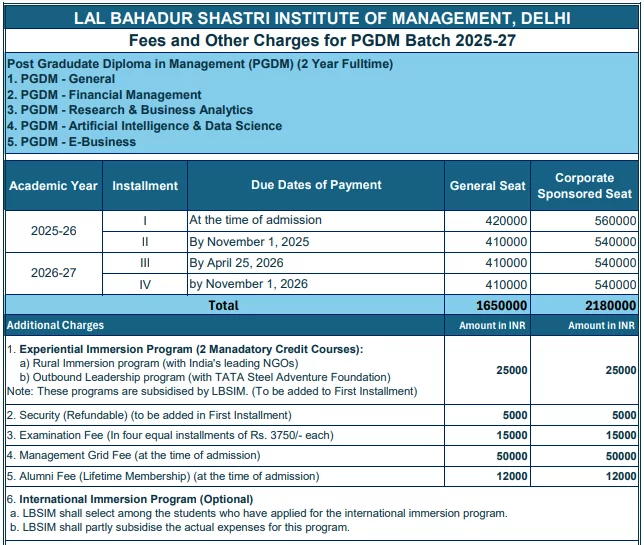Screen dimensions: 644x545
Task: Click the institute name title at the top
Action: point(322,17)
